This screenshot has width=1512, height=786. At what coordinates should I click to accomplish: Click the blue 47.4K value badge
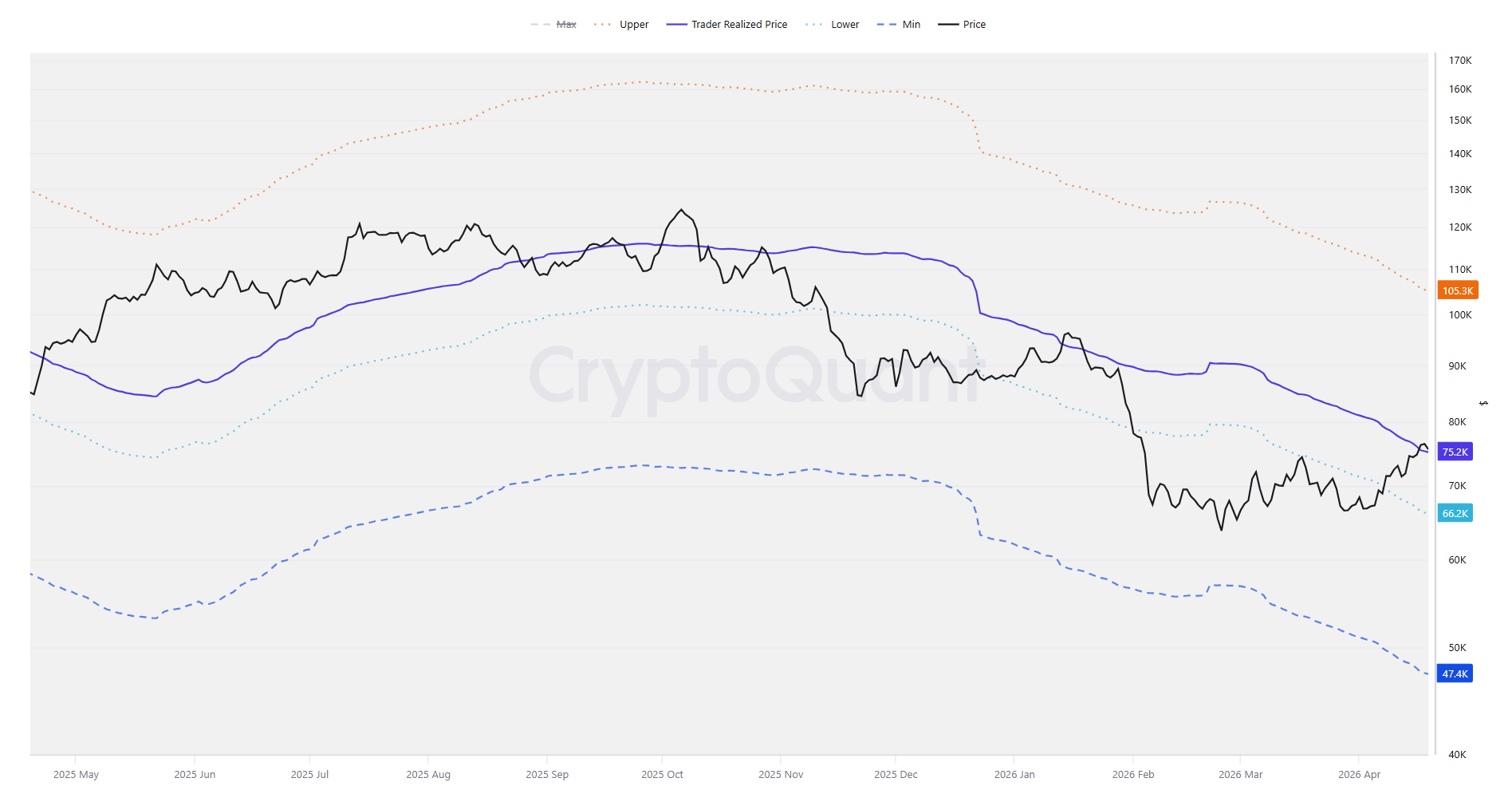tap(1455, 673)
